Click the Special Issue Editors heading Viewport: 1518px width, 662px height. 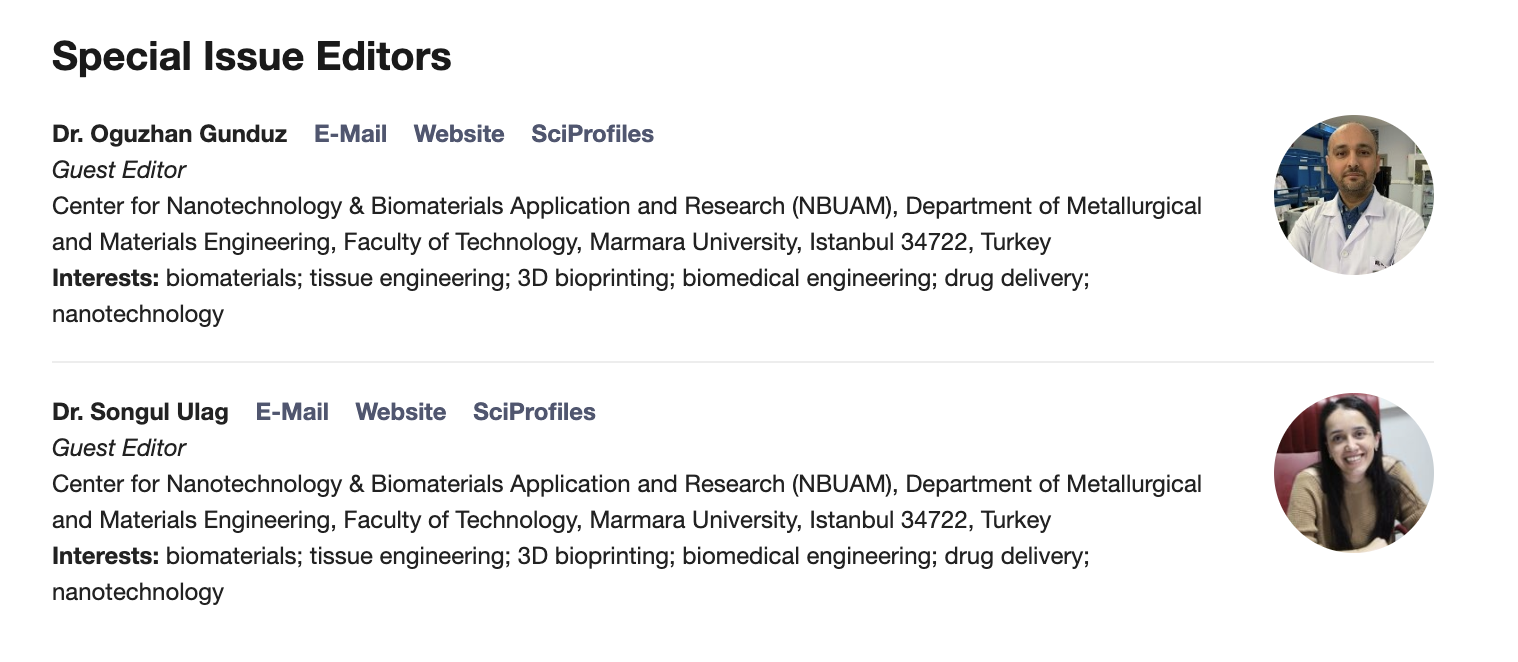pos(251,57)
